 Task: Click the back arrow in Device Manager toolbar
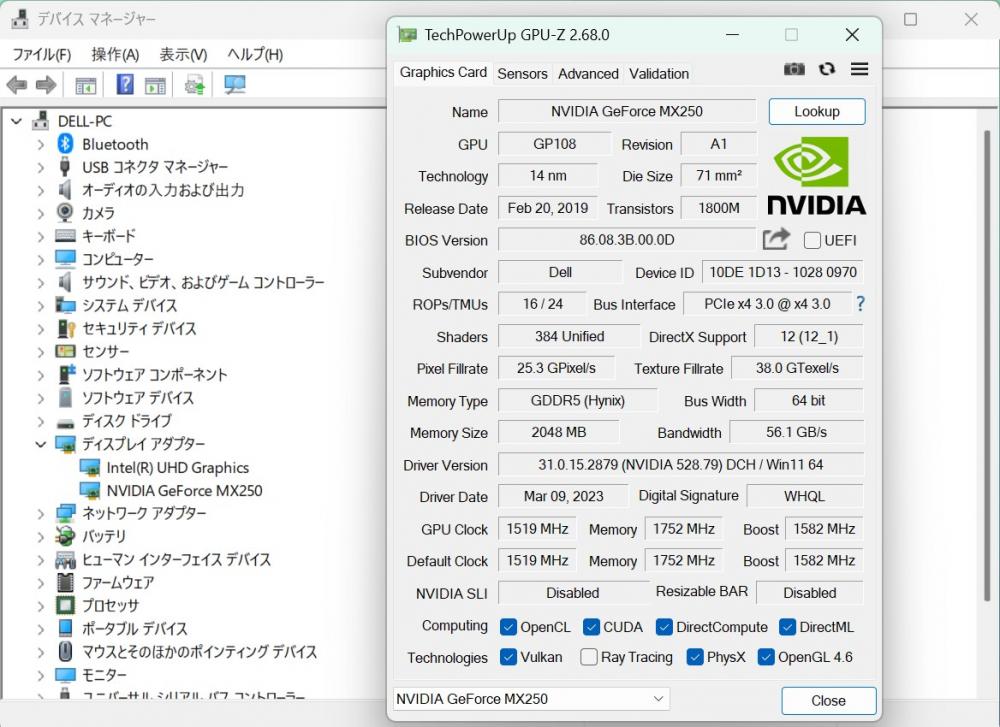tap(17, 84)
